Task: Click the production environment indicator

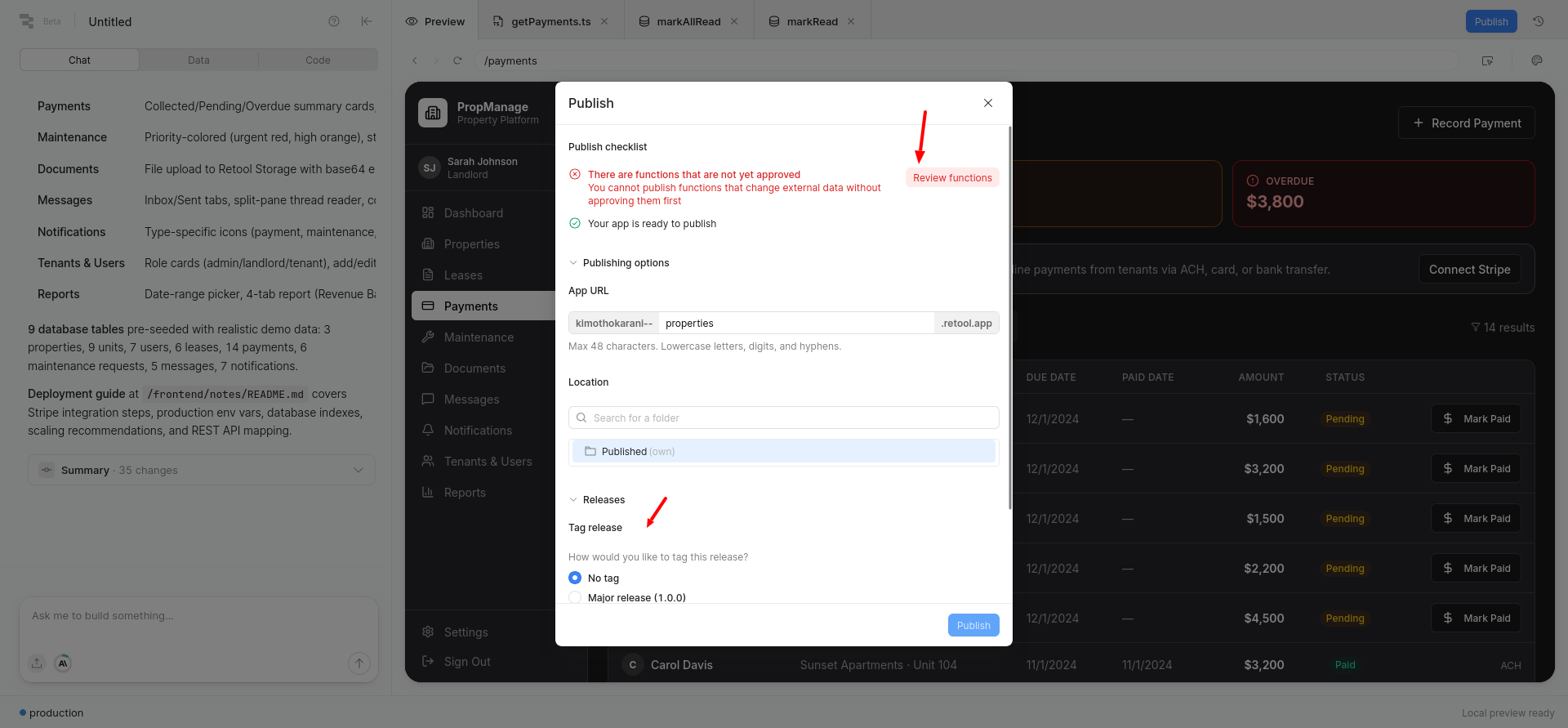Action: coord(51,712)
